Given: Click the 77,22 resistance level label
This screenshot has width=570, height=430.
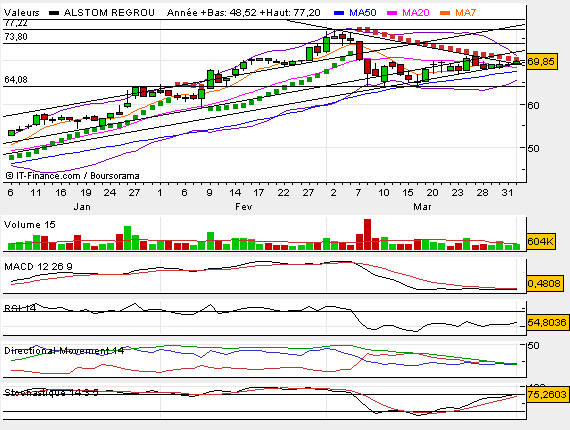Looking at the screenshot, I should click(16, 23).
